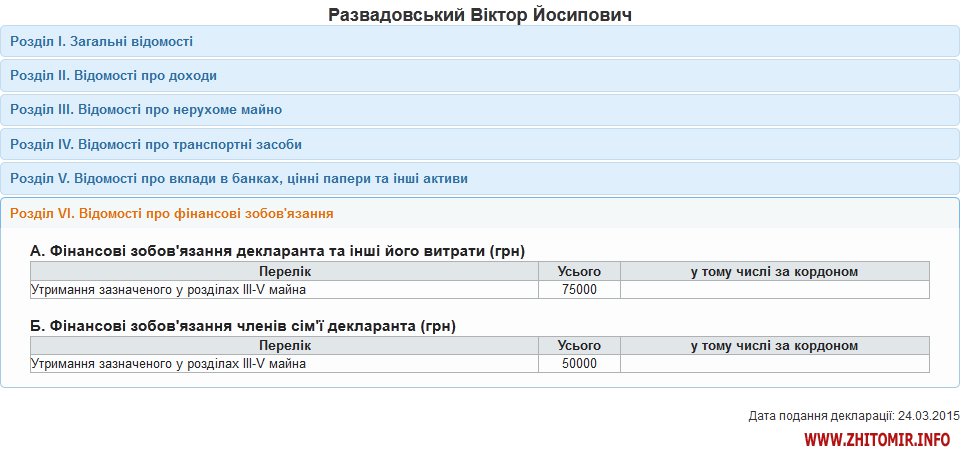Select the Усього column header in table A
The height and width of the screenshot is (455, 963).
[x=579, y=271]
